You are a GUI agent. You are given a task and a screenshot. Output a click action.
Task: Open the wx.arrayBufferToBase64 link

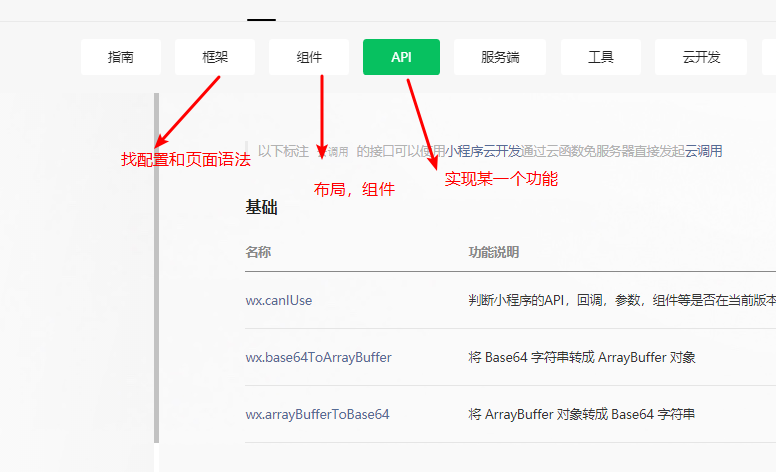pos(317,414)
